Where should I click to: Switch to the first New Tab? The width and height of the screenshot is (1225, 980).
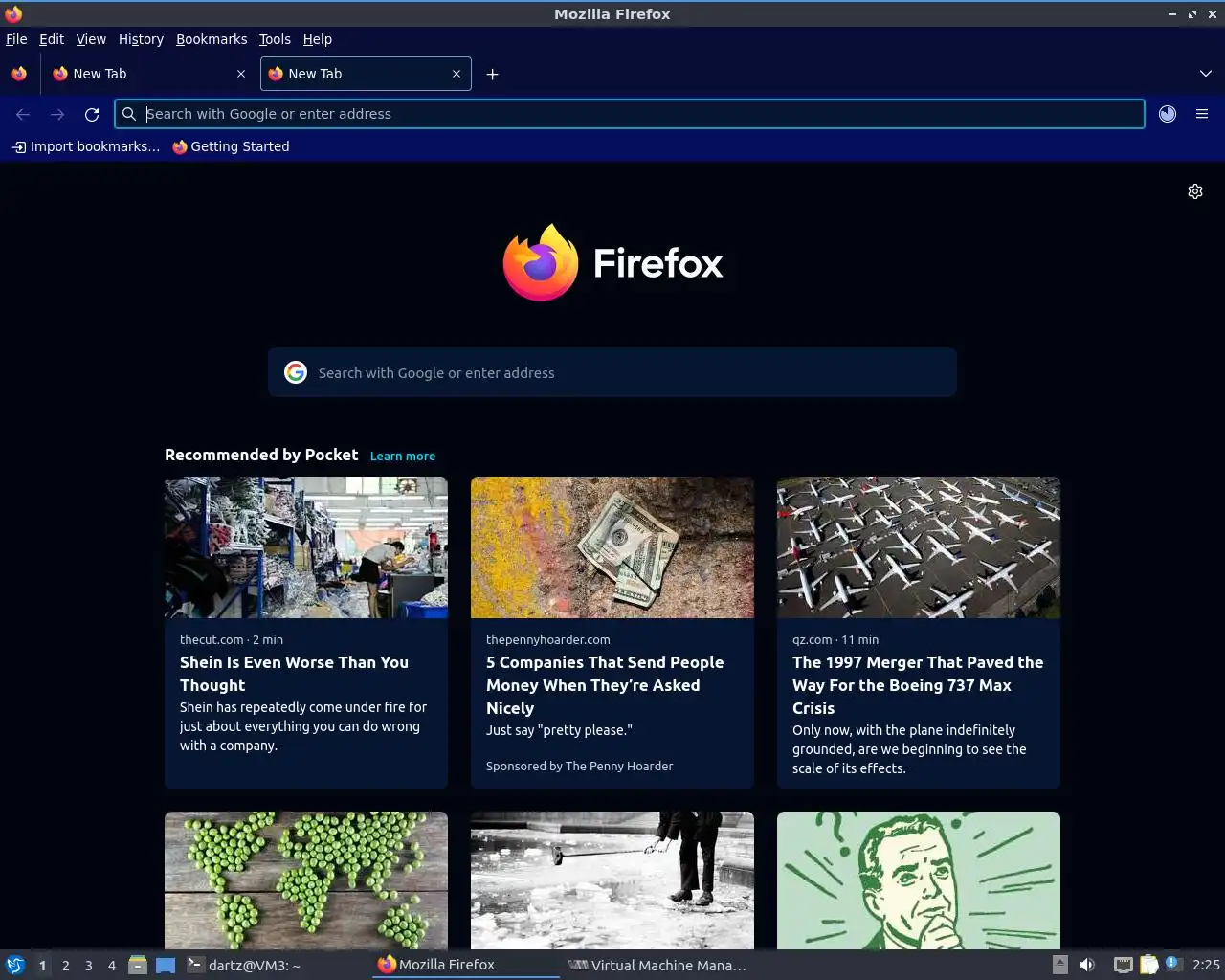pos(148,74)
